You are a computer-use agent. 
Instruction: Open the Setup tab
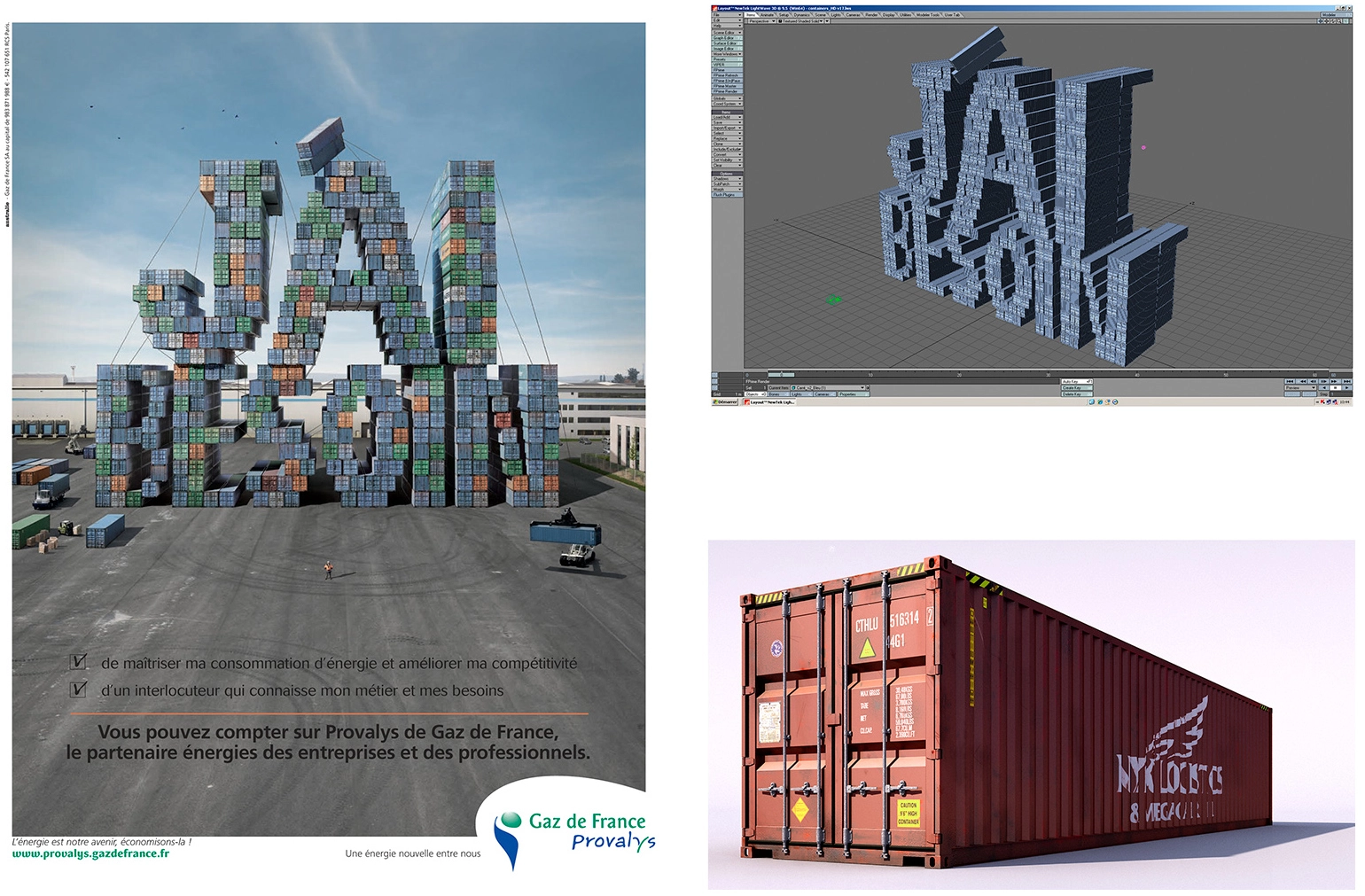[784, 15]
